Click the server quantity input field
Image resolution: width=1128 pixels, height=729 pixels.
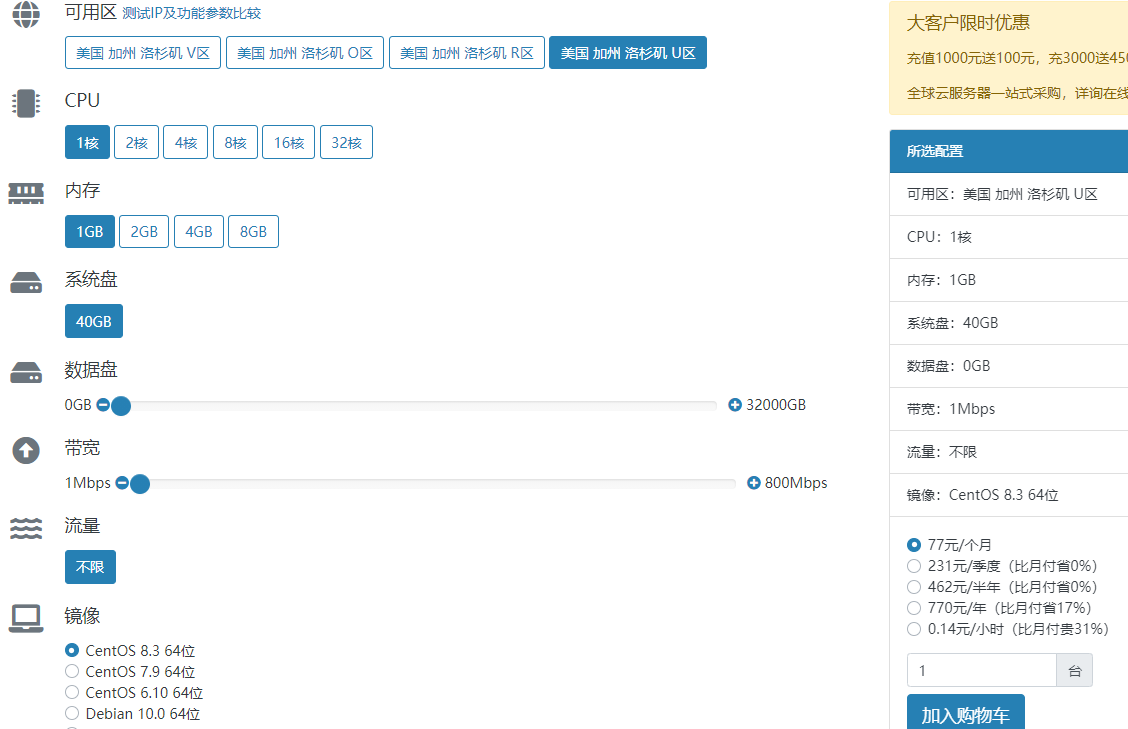pyautogui.click(x=981, y=671)
